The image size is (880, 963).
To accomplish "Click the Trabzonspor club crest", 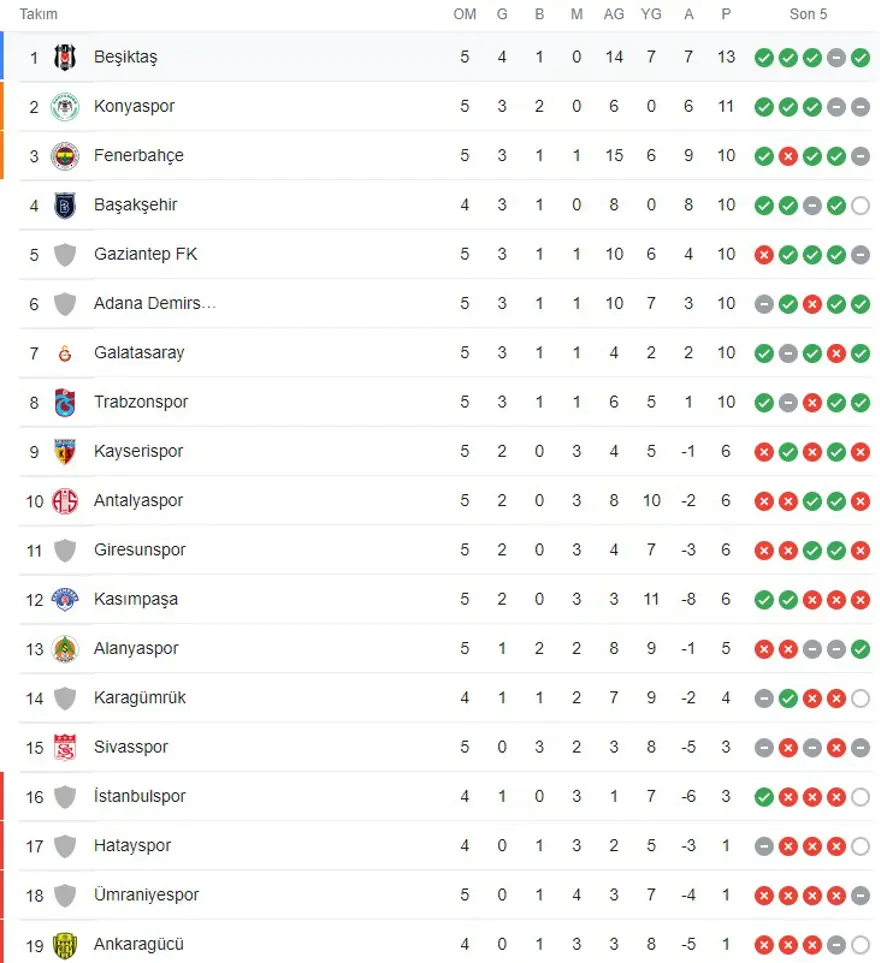I will point(65,402).
